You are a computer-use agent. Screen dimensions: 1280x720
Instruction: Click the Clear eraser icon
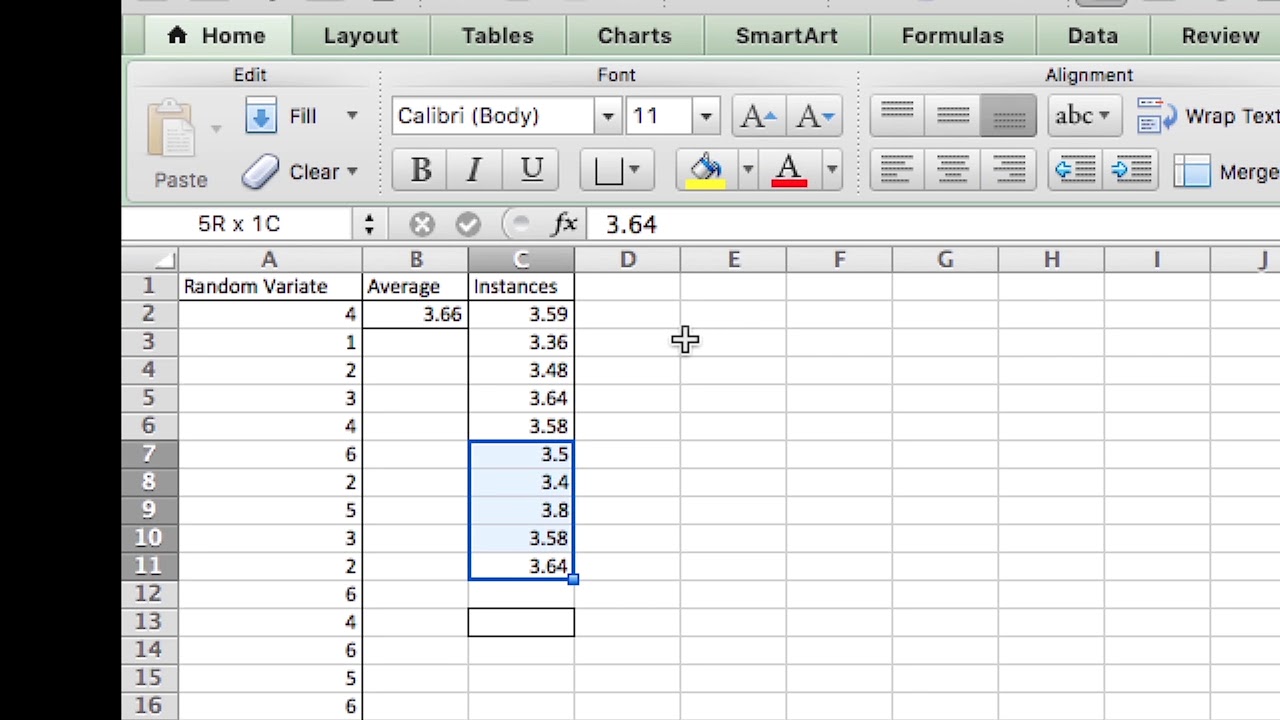click(261, 172)
